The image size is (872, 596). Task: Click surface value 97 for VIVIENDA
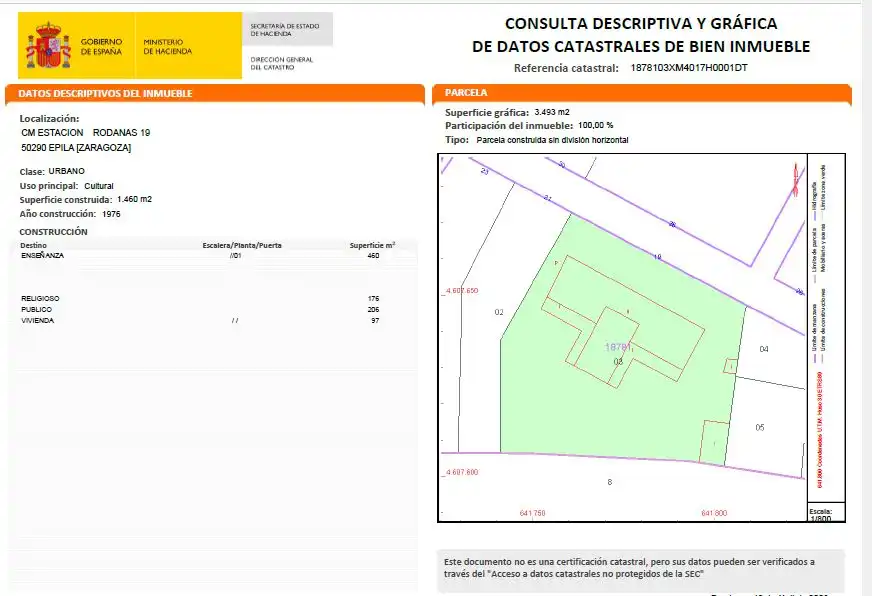[375, 321]
